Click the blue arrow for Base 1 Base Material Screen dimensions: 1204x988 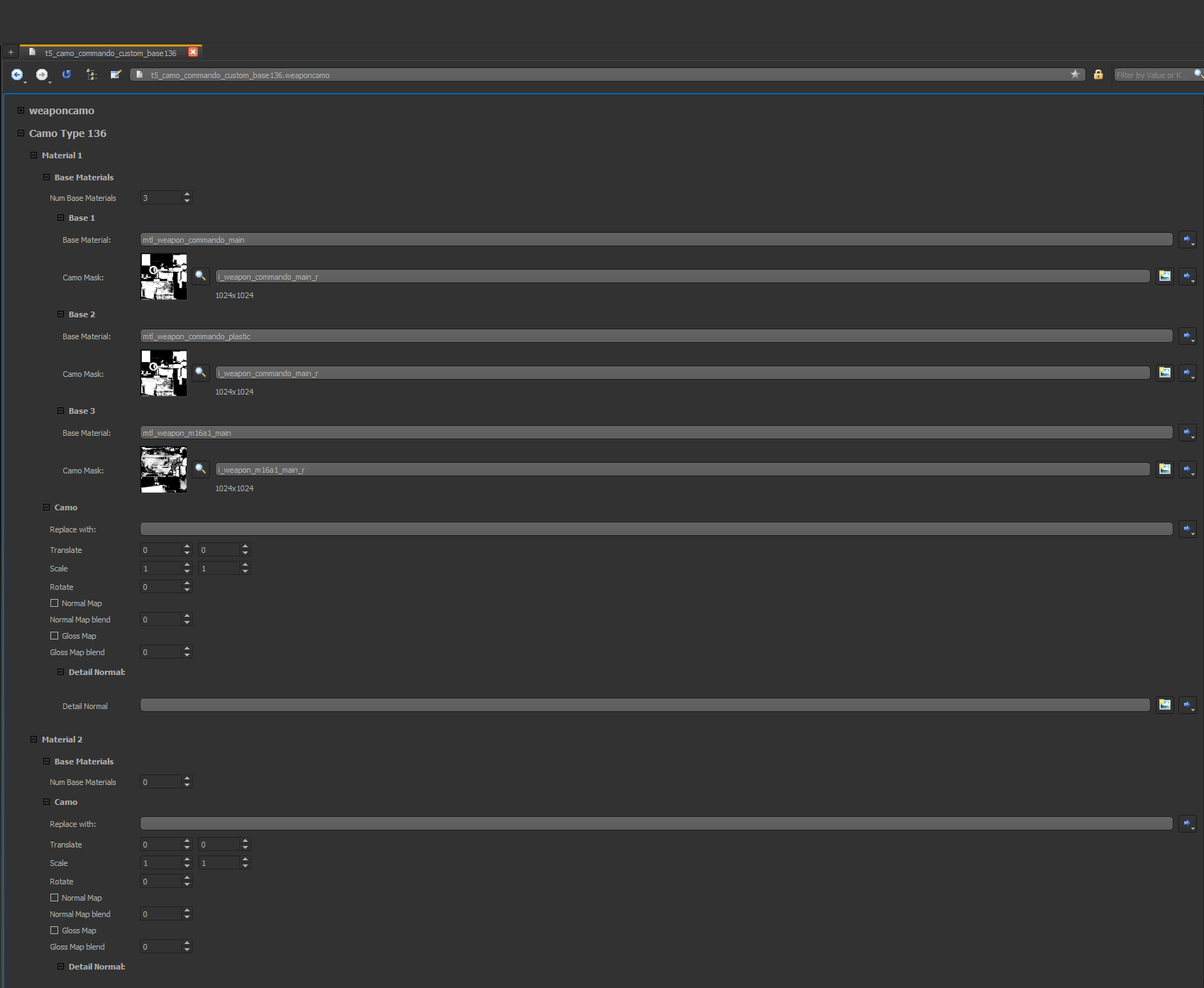coord(1188,239)
